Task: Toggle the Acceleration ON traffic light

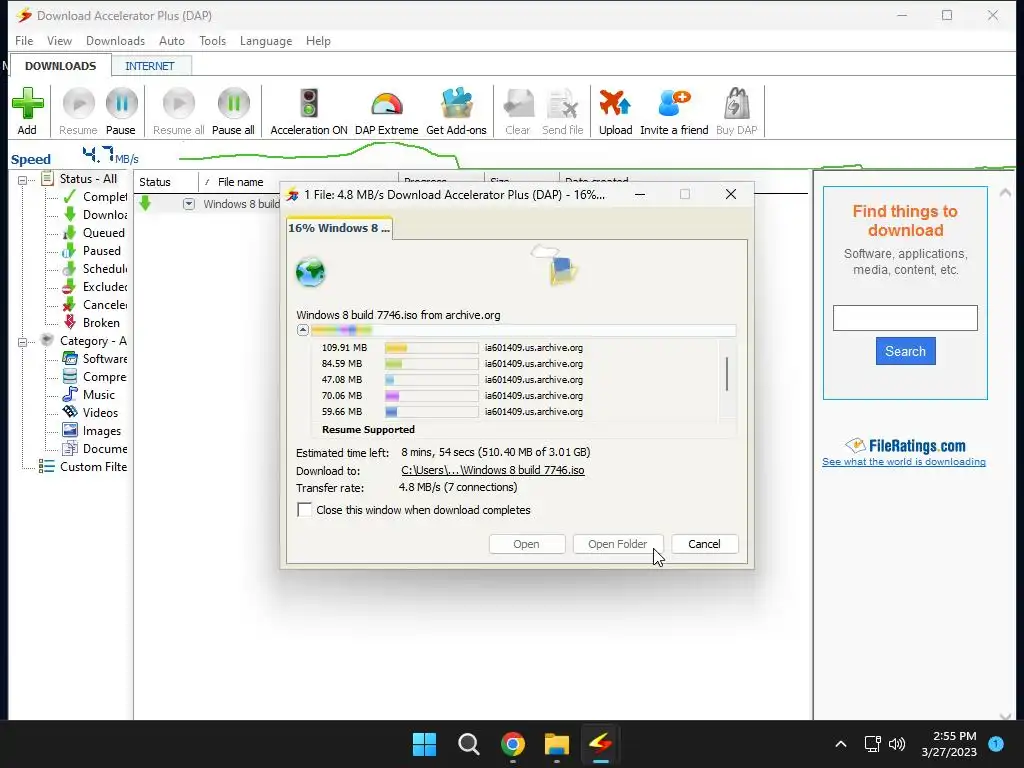Action: coord(309,104)
